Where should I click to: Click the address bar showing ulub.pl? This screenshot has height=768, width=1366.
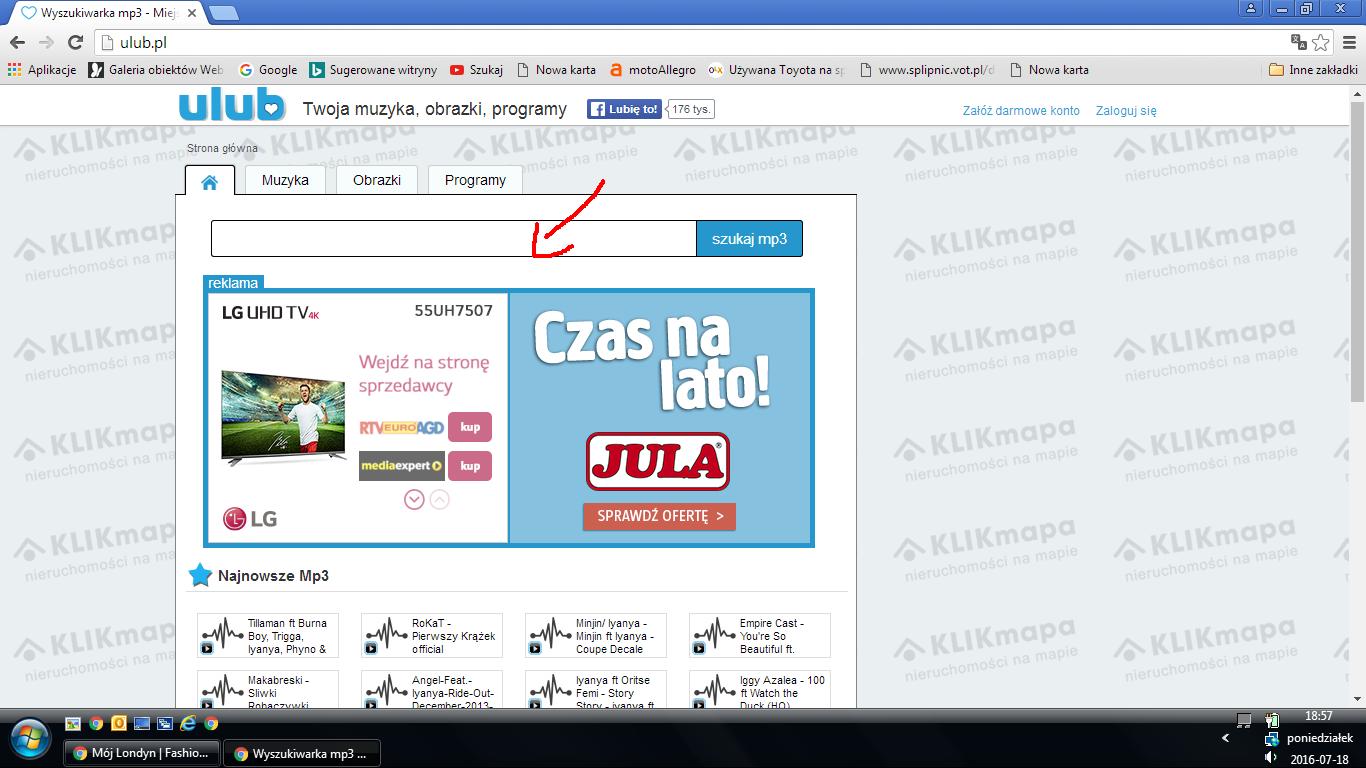(x=690, y=42)
